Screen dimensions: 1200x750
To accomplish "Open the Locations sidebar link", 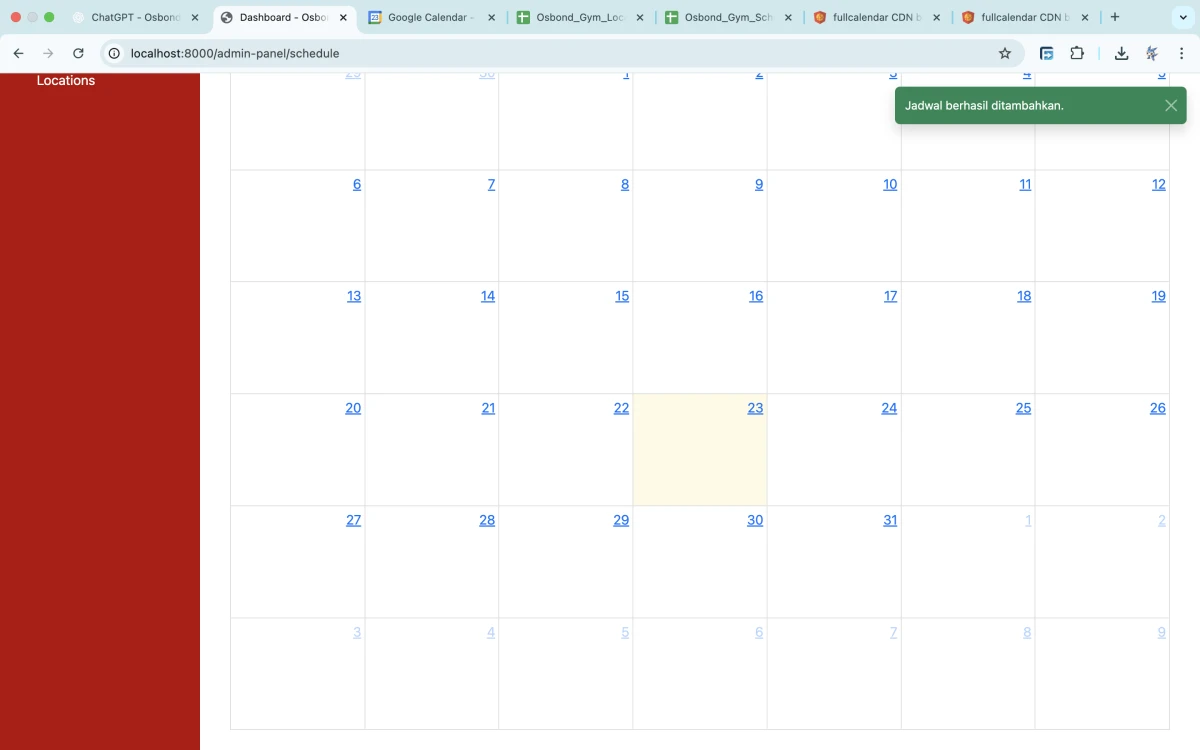I will (x=66, y=81).
